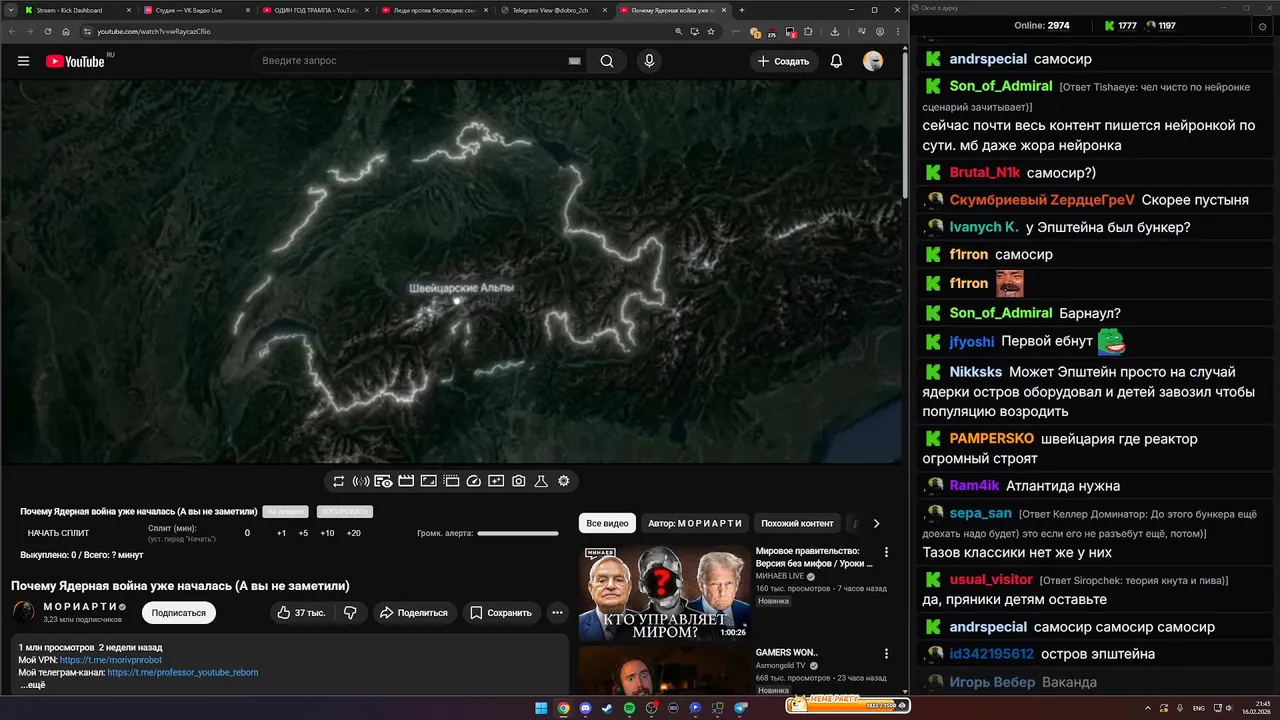Image resolution: width=1280 pixels, height=720 pixels.
Task: Open the Windows Start menu
Action: tap(541, 708)
